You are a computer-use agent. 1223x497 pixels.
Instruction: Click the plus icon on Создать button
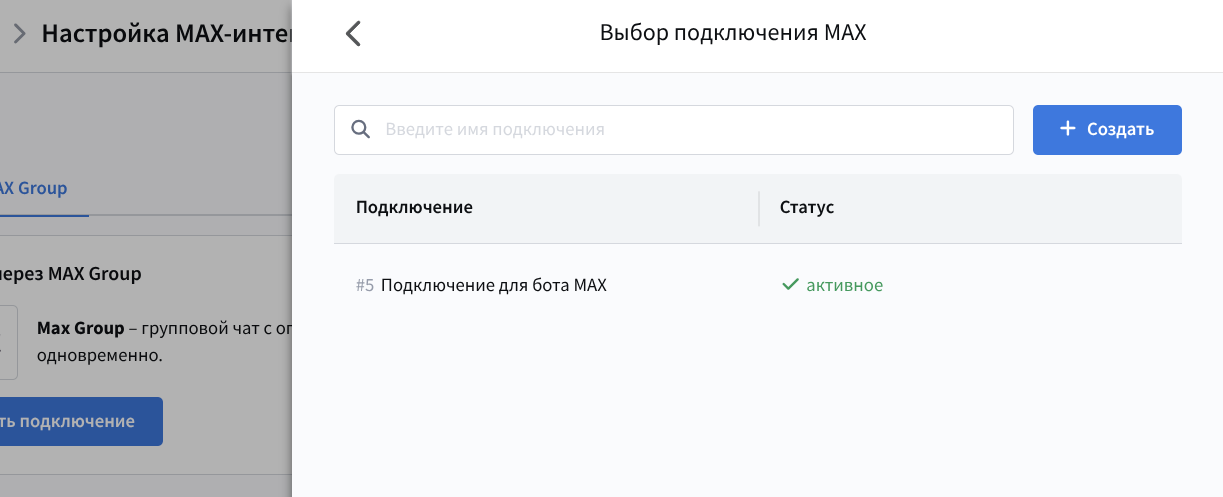[x=1067, y=129]
